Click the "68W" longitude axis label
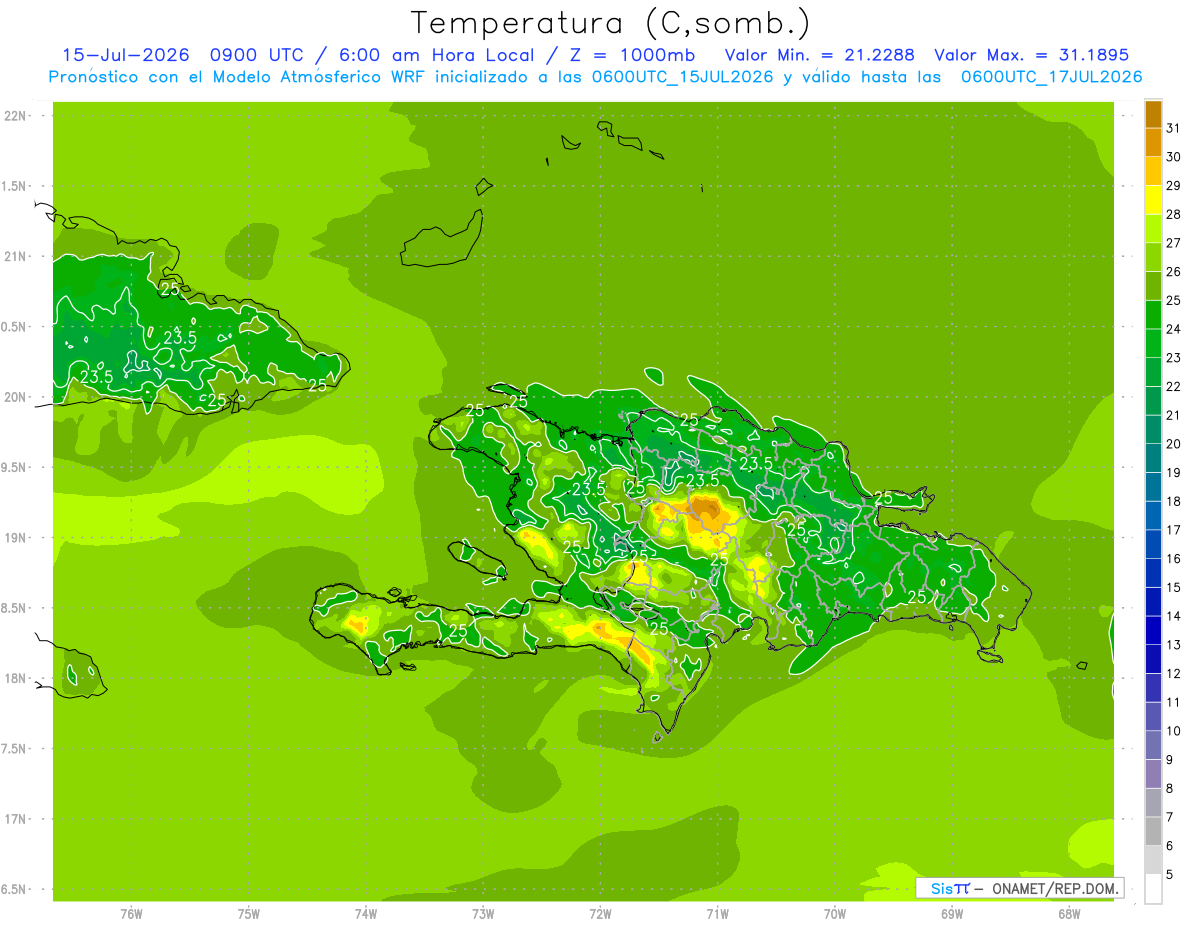Screen dimensions: 1200x927 tap(1069, 914)
